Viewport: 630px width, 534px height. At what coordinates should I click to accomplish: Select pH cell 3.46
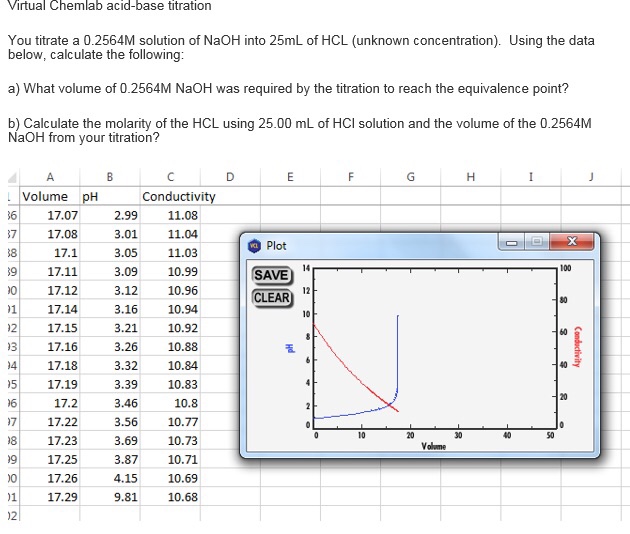click(110, 403)
